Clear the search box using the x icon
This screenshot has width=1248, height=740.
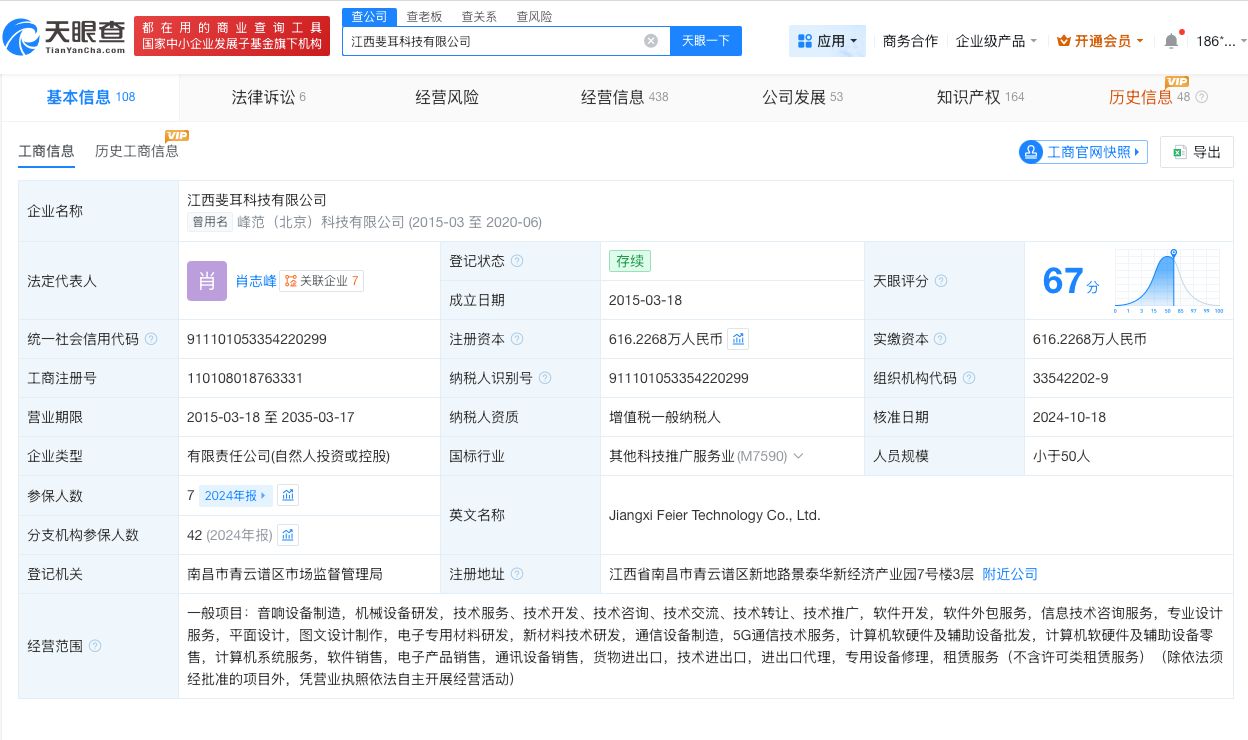(651, 40)
